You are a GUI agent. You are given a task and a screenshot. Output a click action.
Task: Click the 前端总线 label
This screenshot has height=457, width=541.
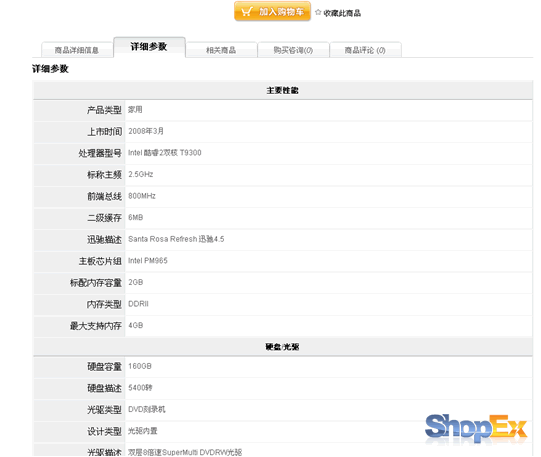pyautogui.click(x=105, y=197)
